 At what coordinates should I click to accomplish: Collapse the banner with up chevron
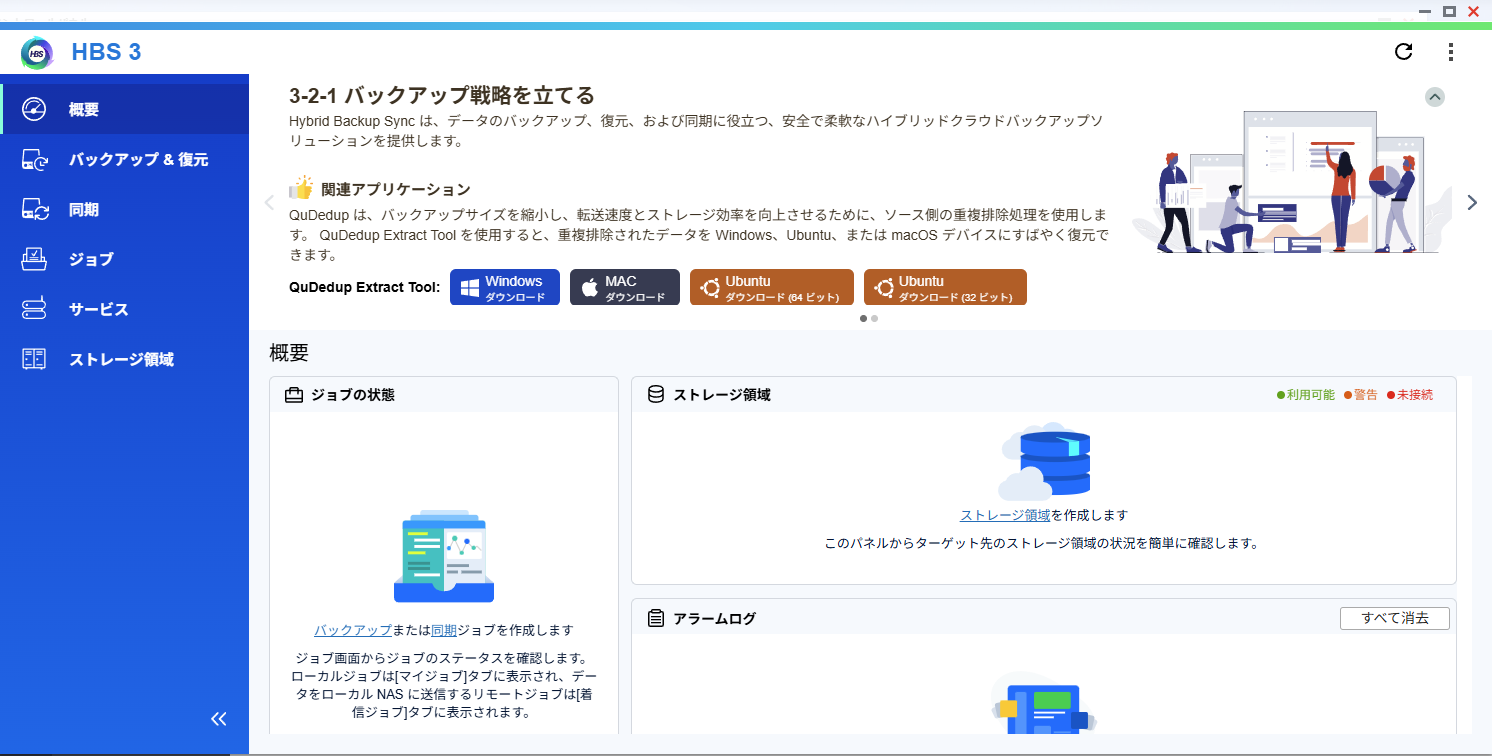coord(1435,97)
